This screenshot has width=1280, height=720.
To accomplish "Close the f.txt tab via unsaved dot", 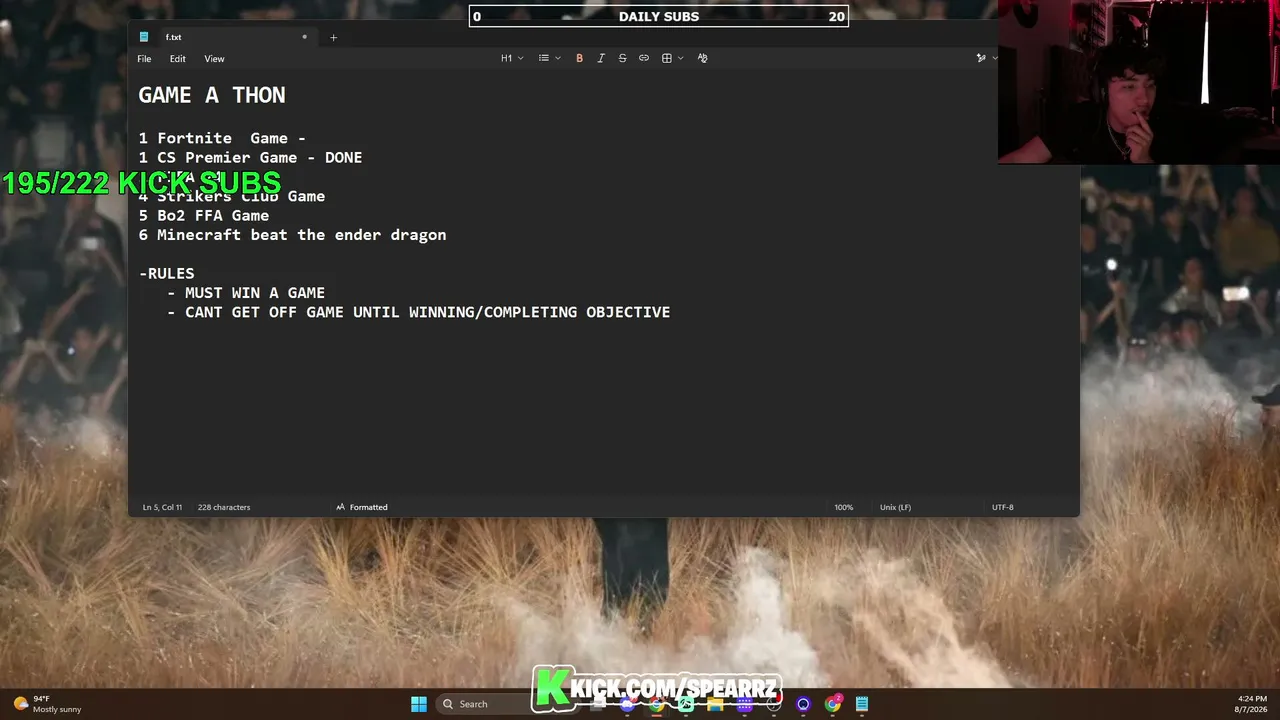I will 304,37.
